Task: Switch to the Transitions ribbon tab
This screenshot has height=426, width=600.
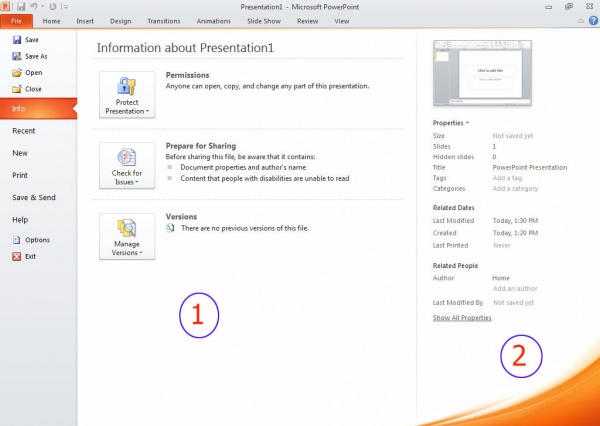Action: click(x=164, y=21)
